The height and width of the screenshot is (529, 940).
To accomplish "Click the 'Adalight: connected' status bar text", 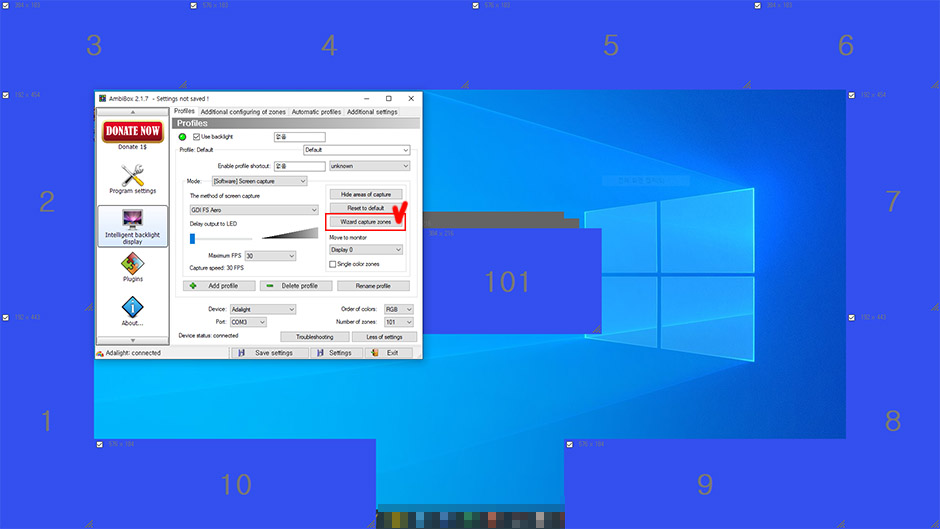I will pyautogui.click(x=133, y=353).
